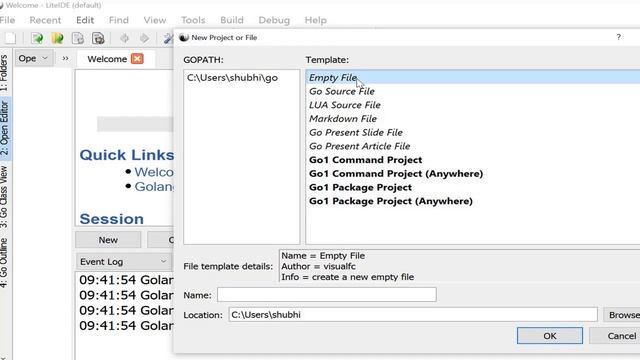Image resolution: width=640 pixels, height=360 pixels.
Task: Click the Save file toolbar icon
Action: point(78,38)
